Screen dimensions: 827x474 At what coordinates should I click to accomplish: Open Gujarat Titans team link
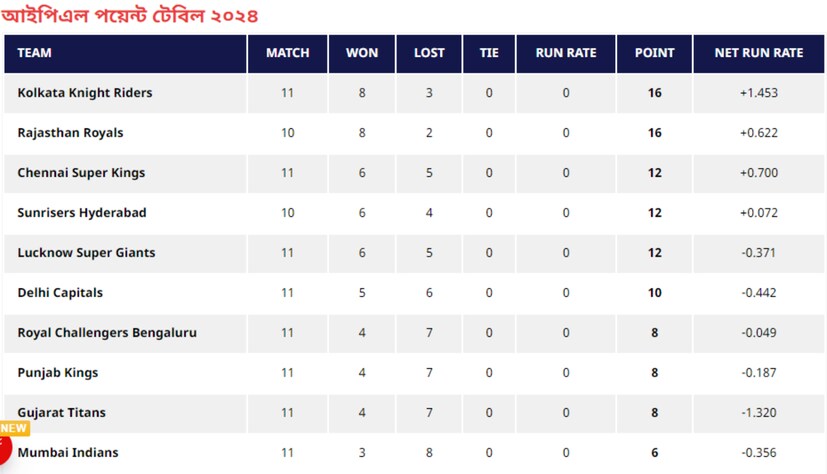[x=62, y=413]
